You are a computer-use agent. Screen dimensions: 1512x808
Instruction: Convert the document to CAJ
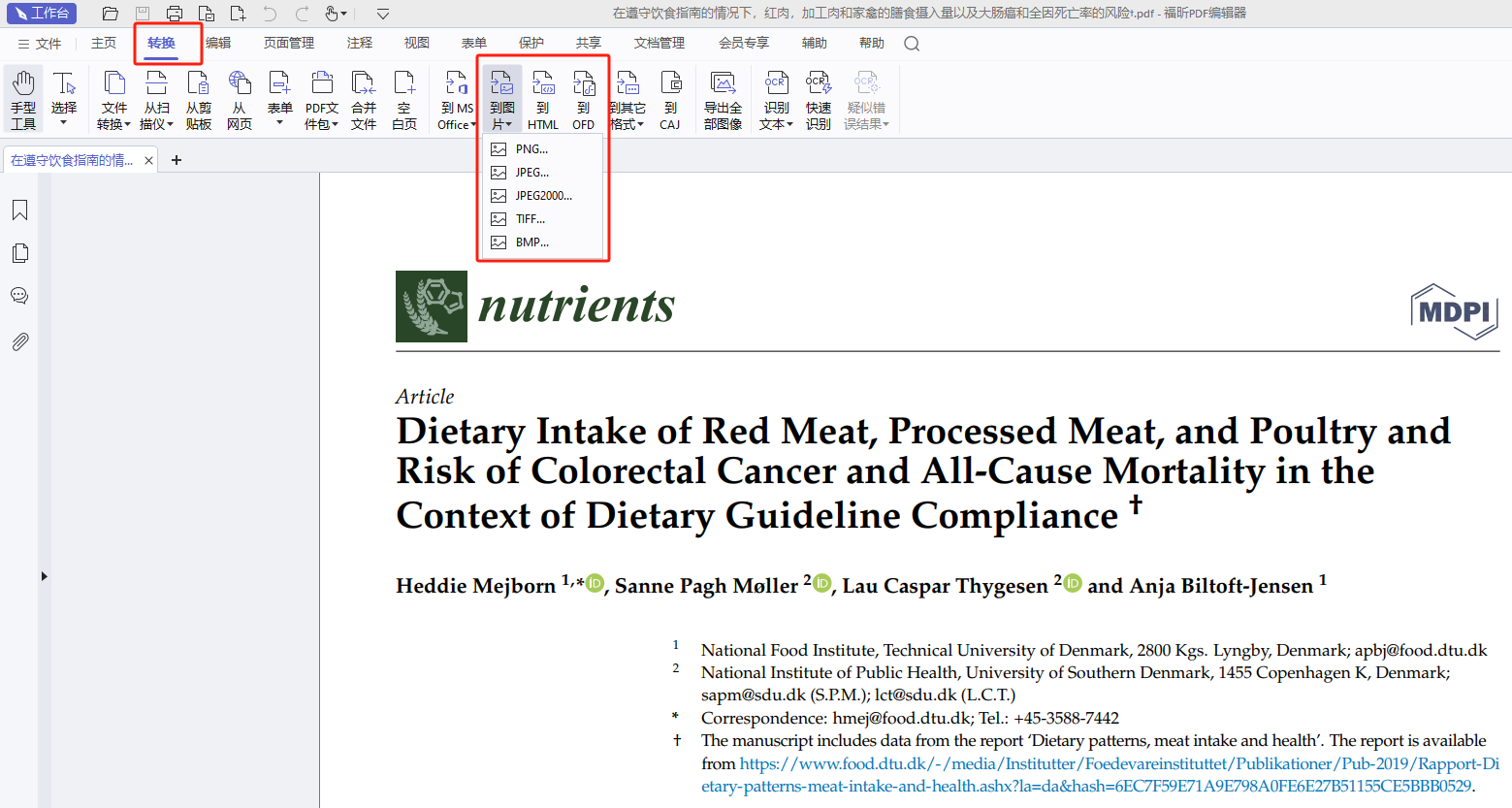click(x=670, y=99)
